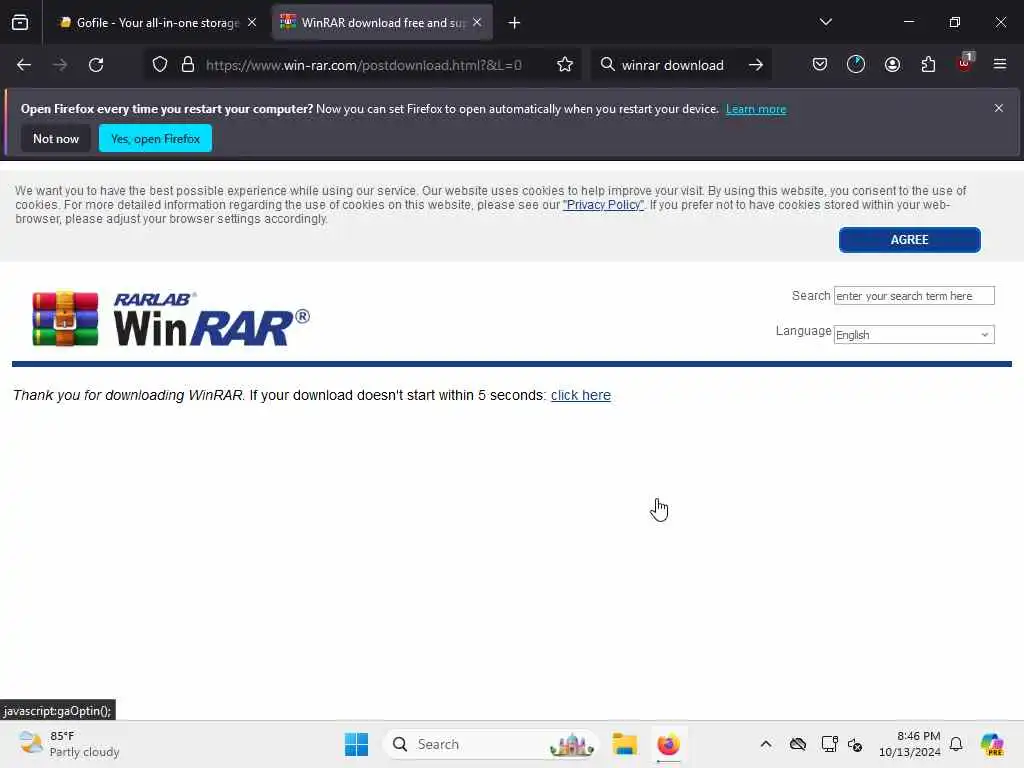
Task: View site security lock information
Action: pos(188,65)
